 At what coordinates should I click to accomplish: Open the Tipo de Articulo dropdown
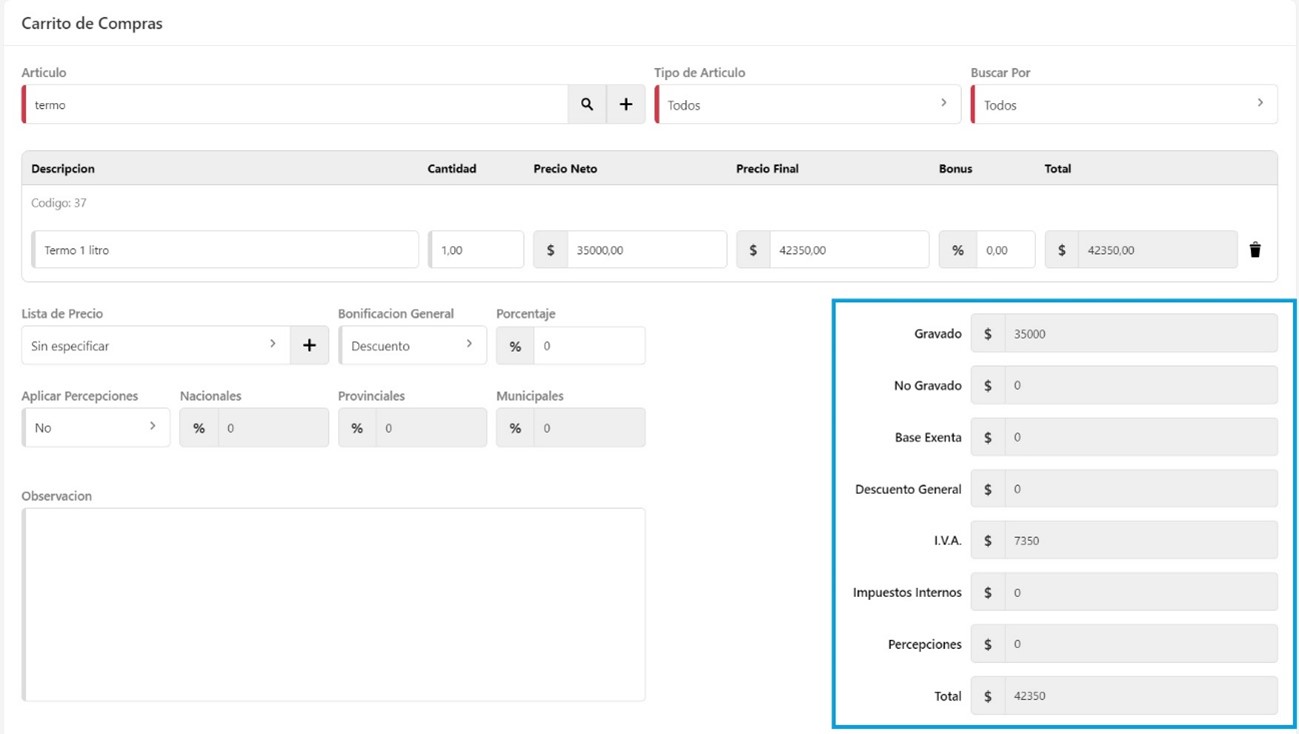click(807, 104)
